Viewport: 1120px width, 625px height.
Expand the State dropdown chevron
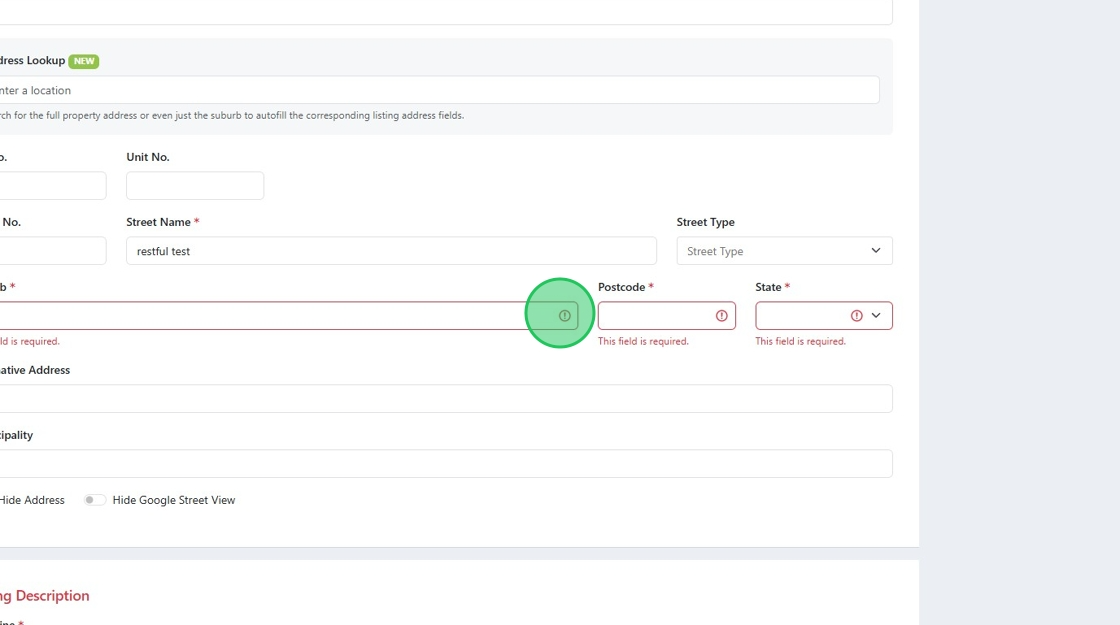(877, 316)
